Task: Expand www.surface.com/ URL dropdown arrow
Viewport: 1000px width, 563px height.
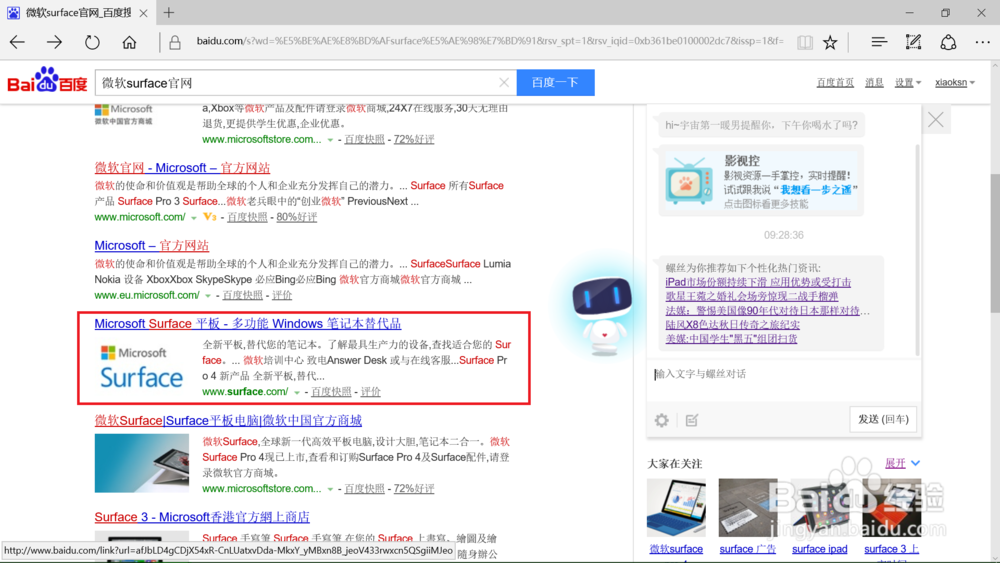Action: coord(297,393)
